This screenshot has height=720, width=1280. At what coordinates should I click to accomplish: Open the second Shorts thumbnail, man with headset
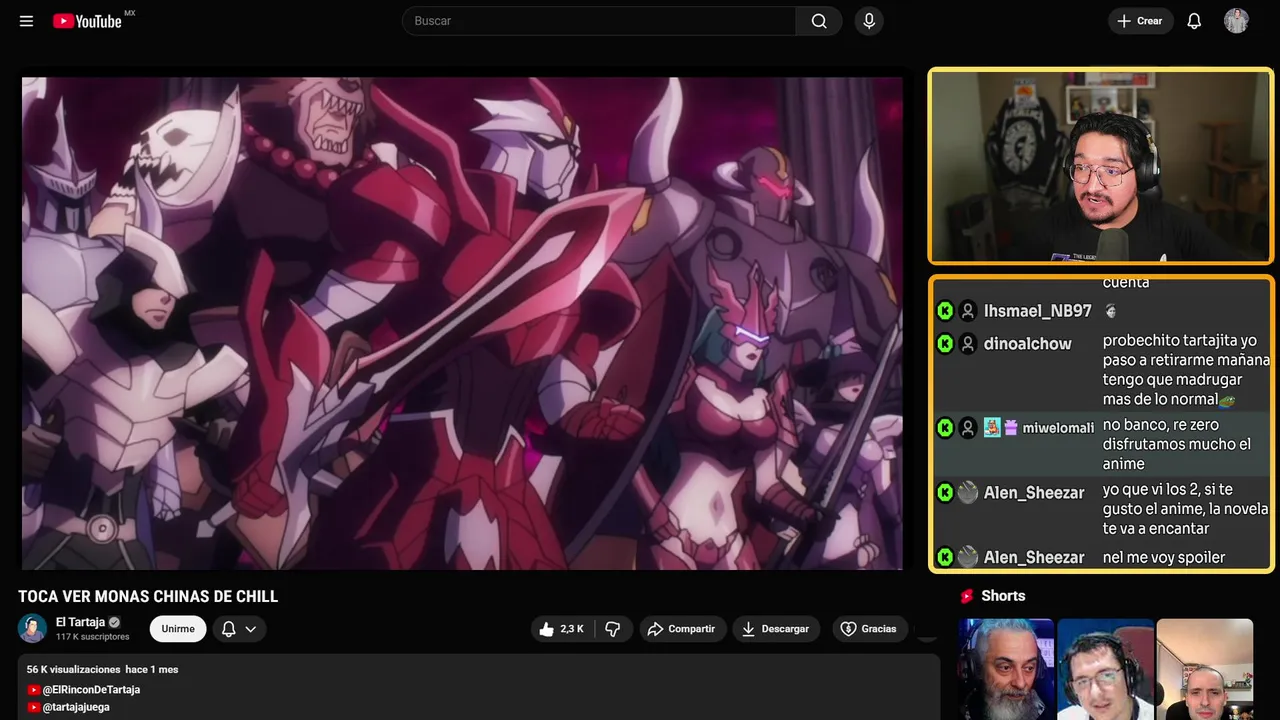point(1105,669)
